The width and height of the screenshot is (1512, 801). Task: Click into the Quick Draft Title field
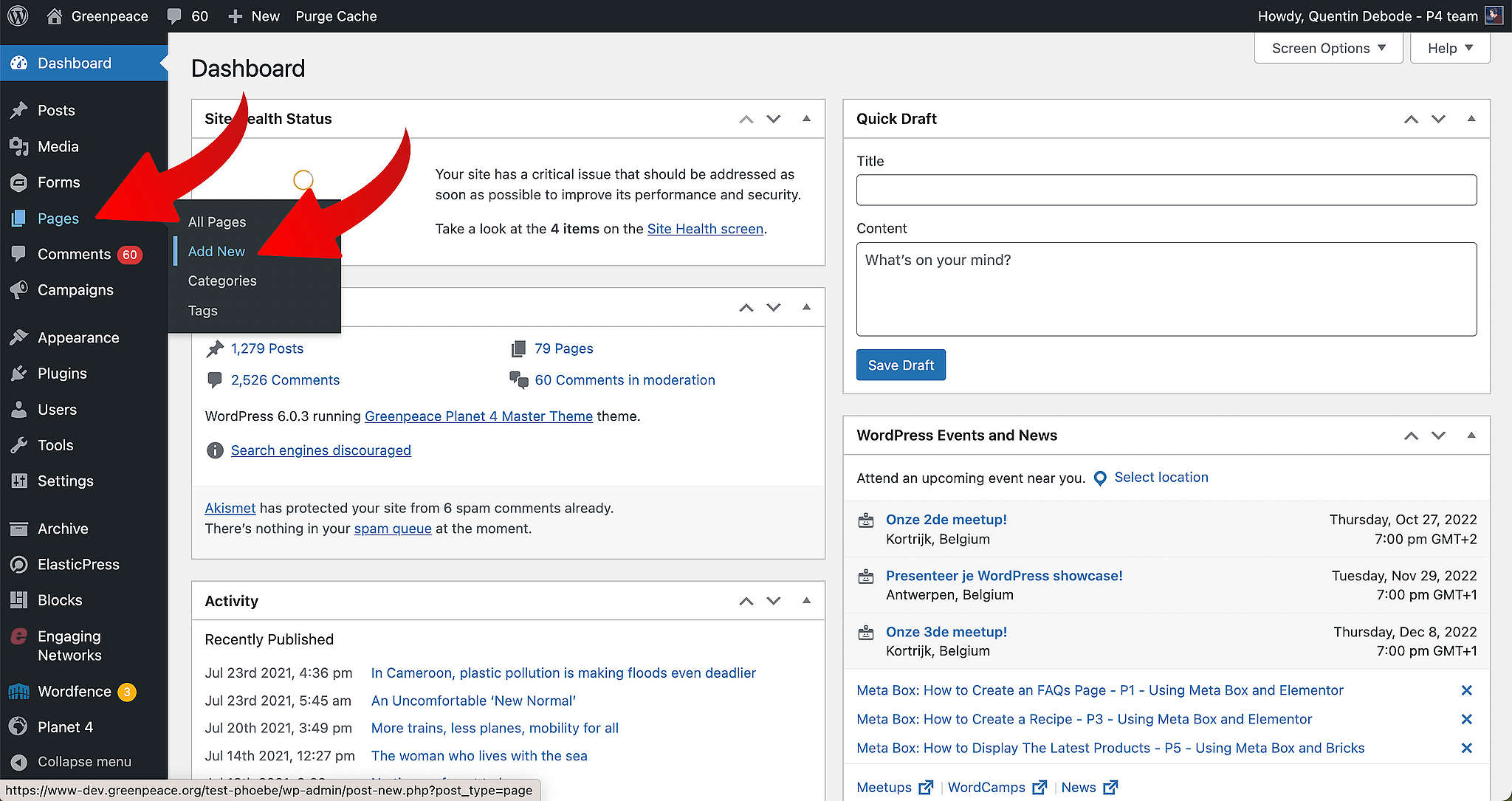tap(1166, 190)
